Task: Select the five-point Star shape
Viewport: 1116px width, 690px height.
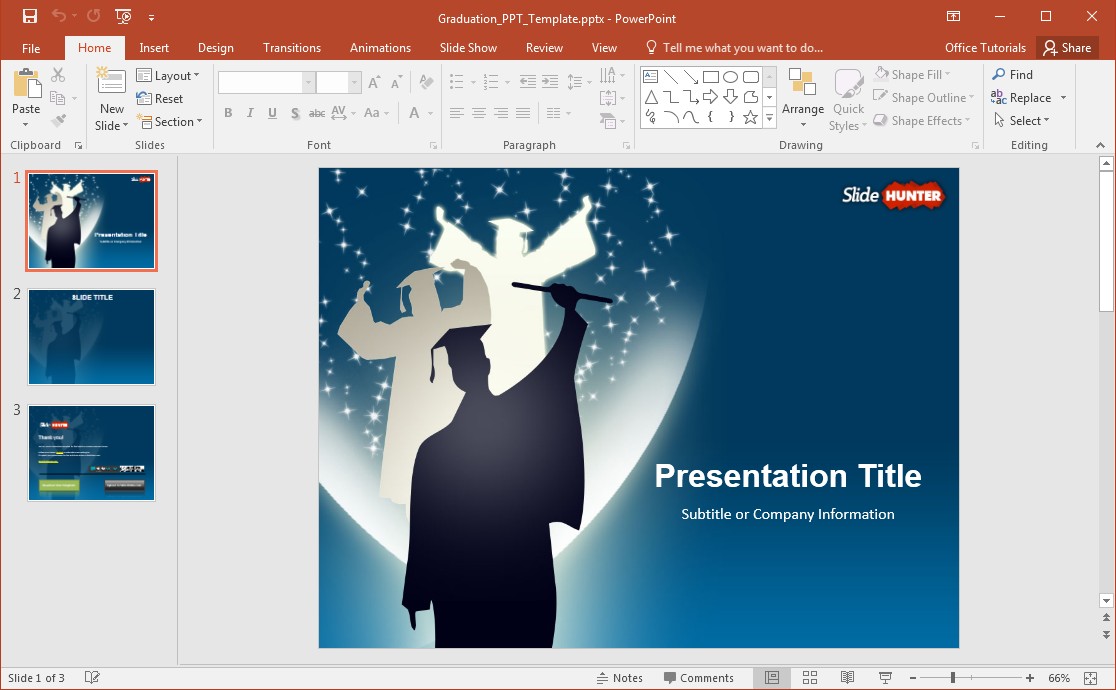Action: tap(750, 117)
